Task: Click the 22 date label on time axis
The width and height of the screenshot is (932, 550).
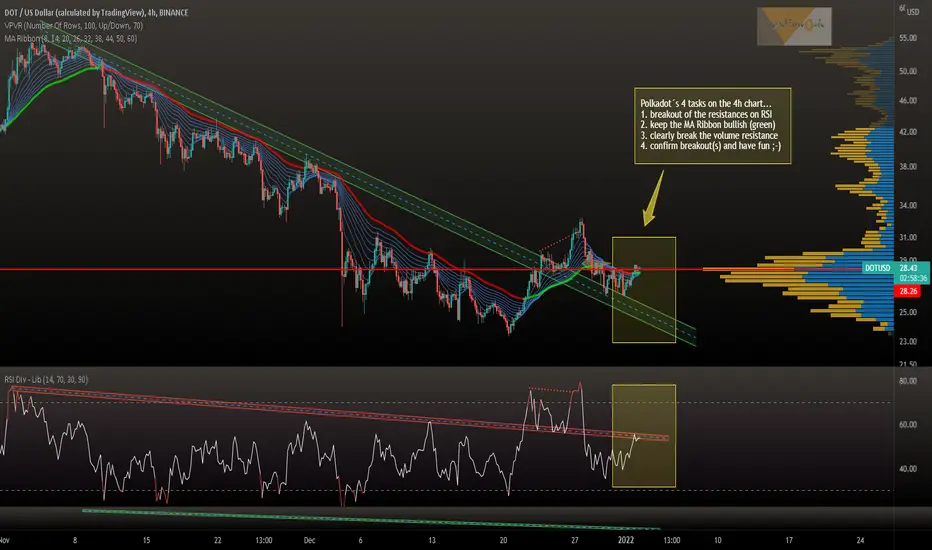Action: pos(218,540)
